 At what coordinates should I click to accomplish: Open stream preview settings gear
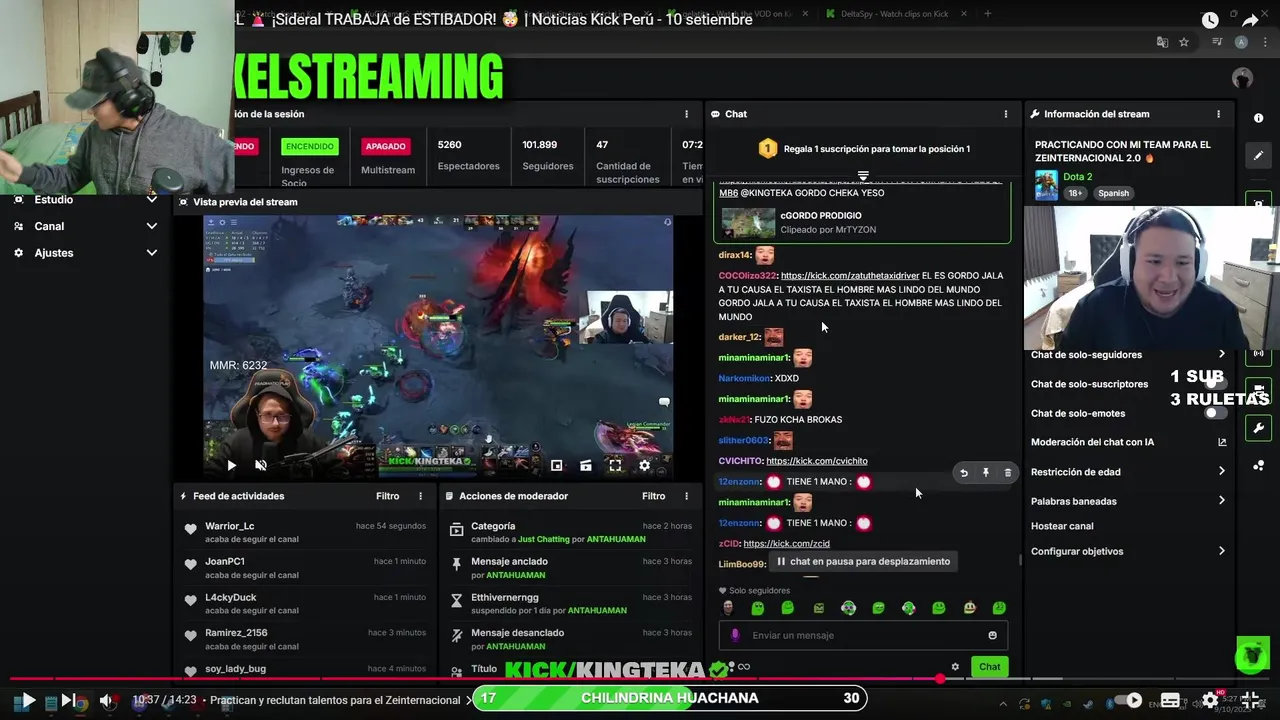[644, 465]
